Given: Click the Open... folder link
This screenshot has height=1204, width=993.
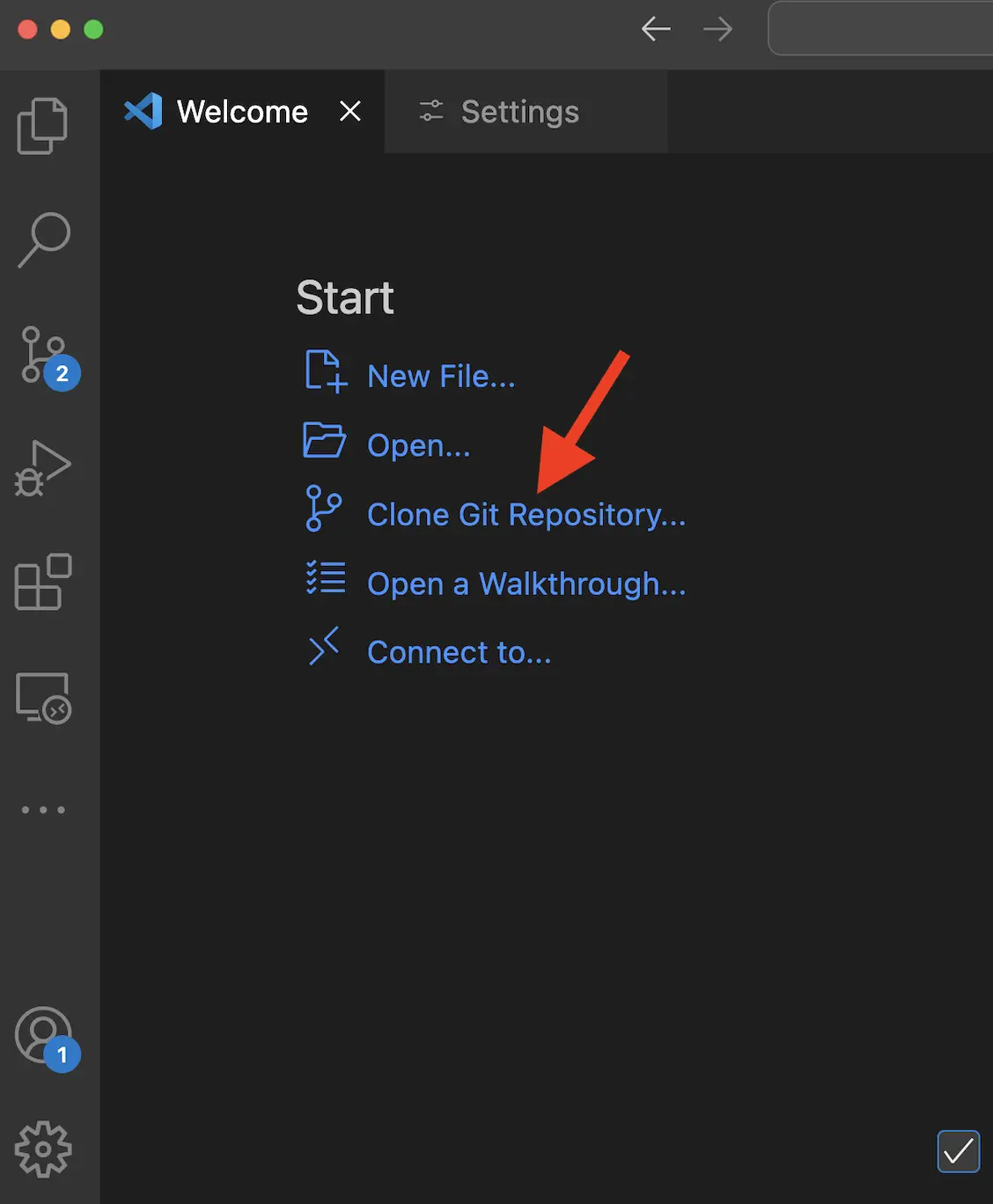Looking at the screenshot, I should (x=419, y=445).
